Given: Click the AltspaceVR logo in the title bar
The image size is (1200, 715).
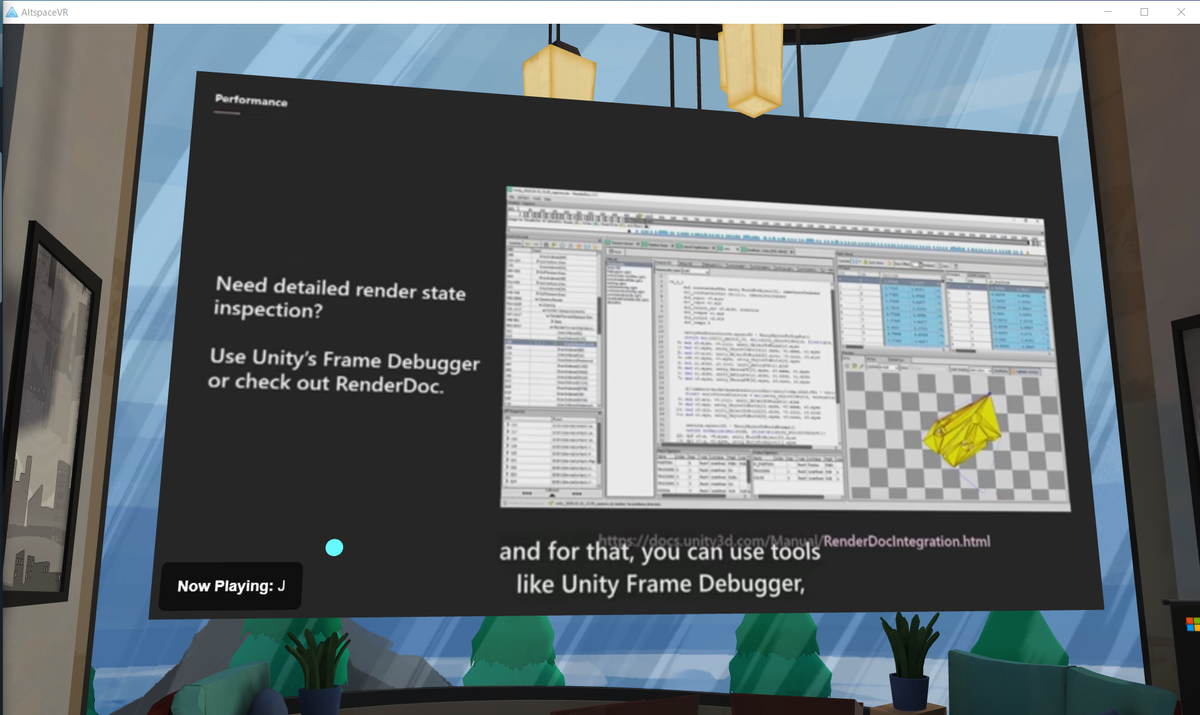Looking at the screenshot, I should (11, 11).
